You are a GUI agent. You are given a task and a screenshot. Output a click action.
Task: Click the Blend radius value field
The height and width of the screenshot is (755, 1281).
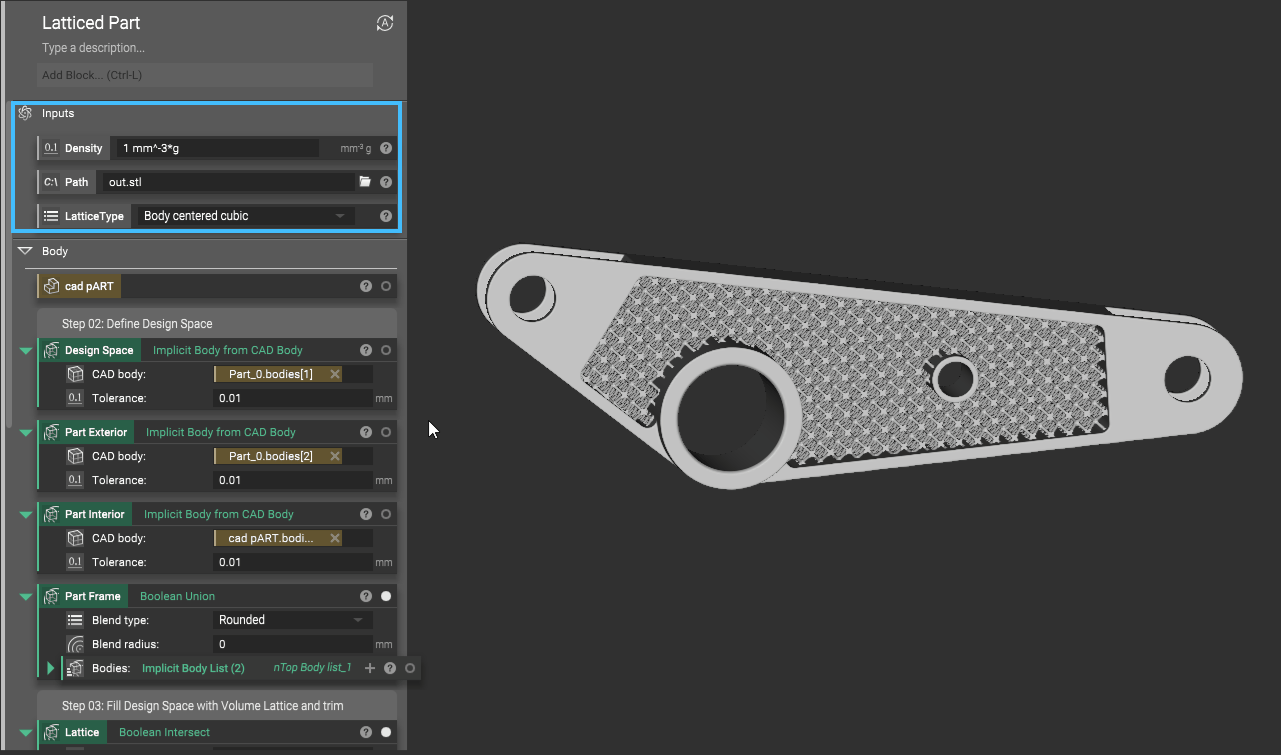[x=293, y=644]
